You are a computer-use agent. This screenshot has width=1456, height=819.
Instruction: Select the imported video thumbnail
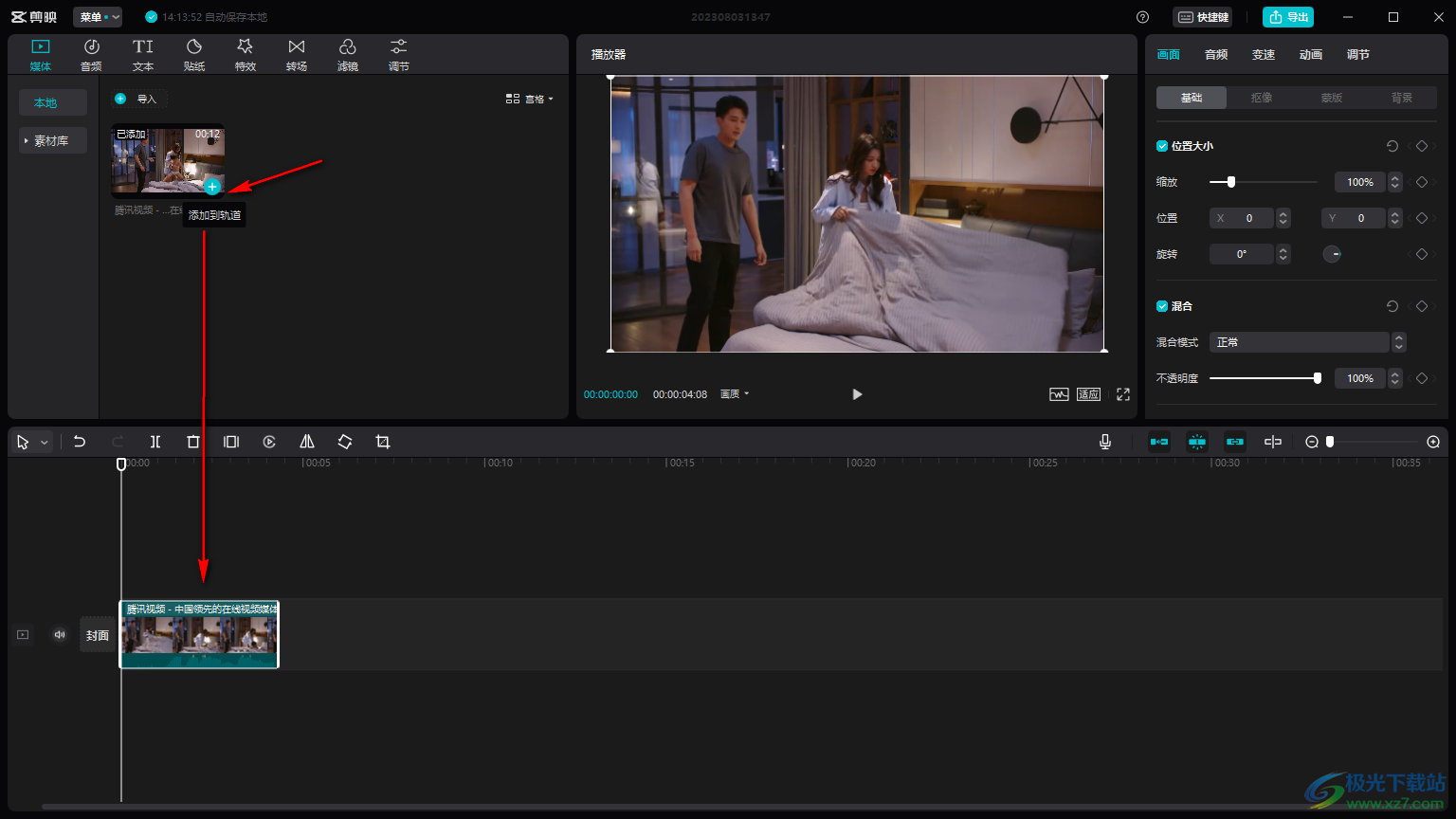pos(169,159)
